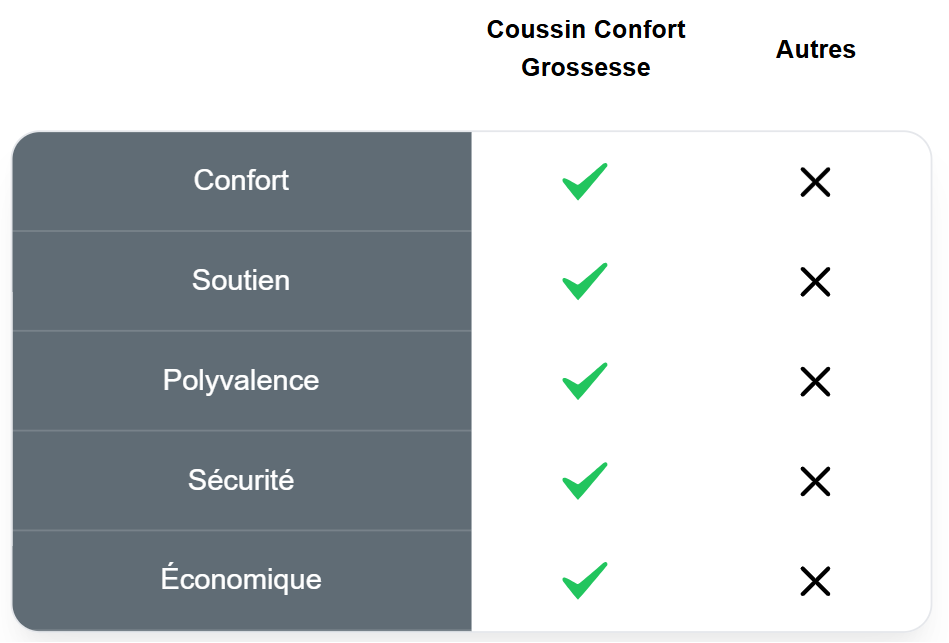Click the green checkmark in the Économique row
The height and width of the screenshot is (643, 949).
(x=585, y=580)
